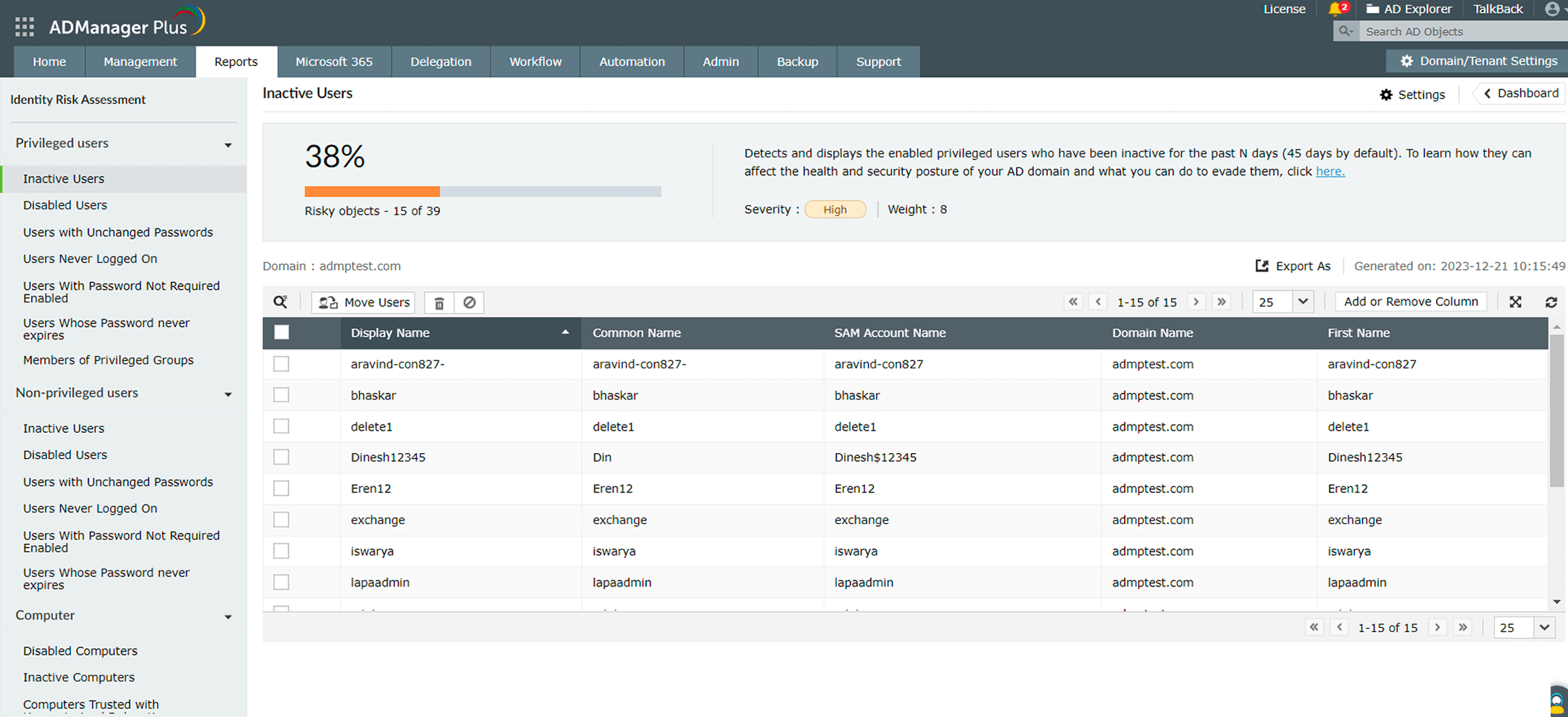Open the Automation tab

coord(632,62)
